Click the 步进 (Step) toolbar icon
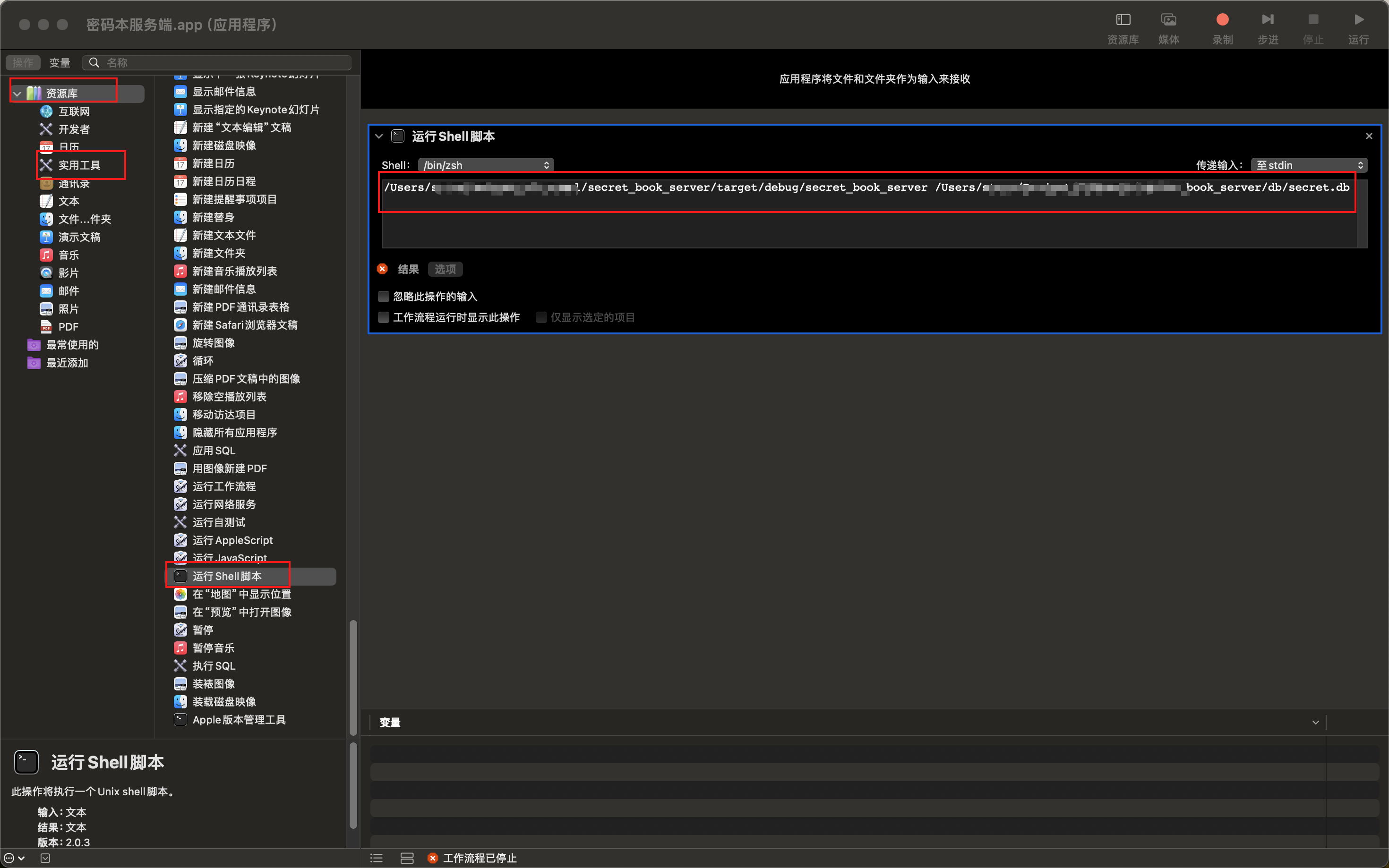Viewport: 1389px width, 868px height. [x=1267, y=20]
